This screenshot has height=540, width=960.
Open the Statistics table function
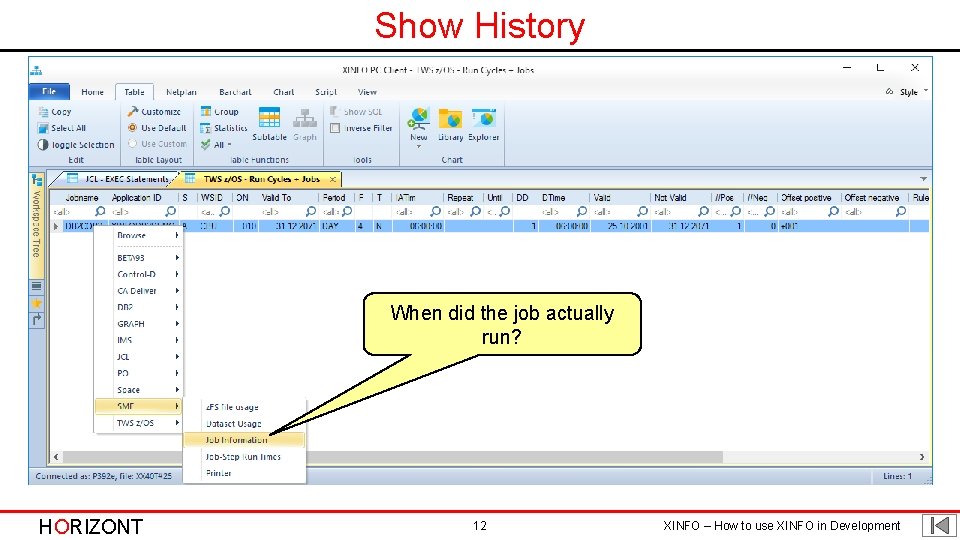(x=224, y=128)
